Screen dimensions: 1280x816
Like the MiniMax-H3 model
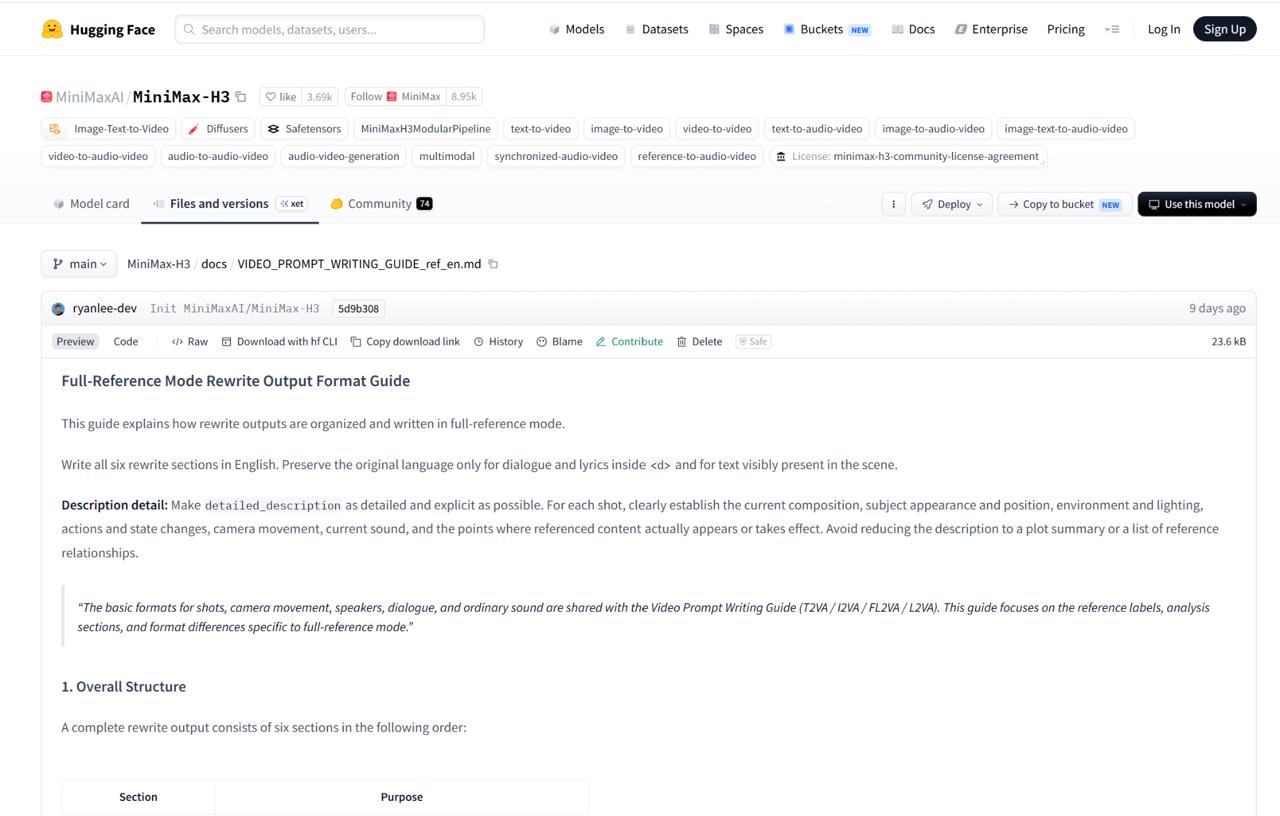pyautogui.click(x=281, y=97)
